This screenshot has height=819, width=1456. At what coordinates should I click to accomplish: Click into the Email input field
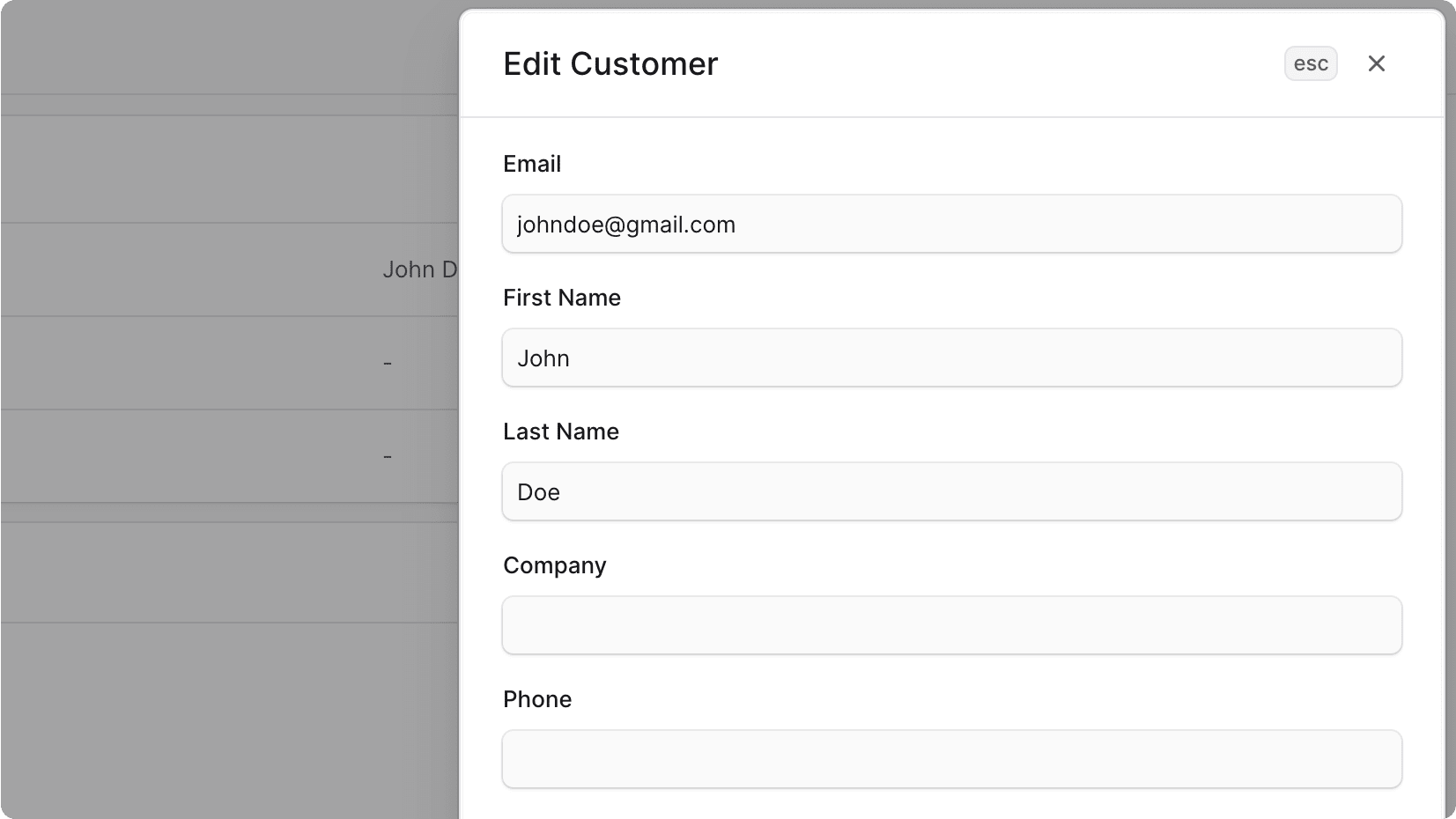(x=951, y=224)
